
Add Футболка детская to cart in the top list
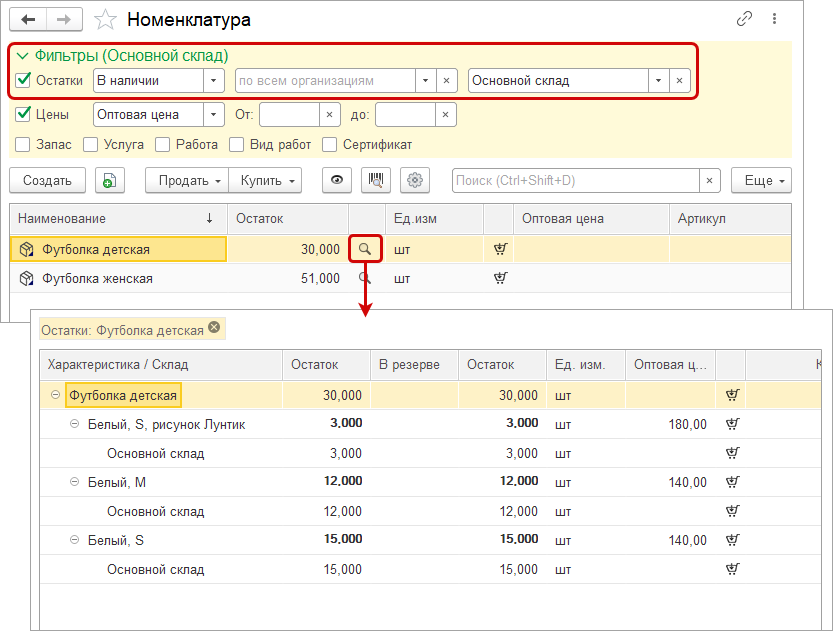[500, 249]
